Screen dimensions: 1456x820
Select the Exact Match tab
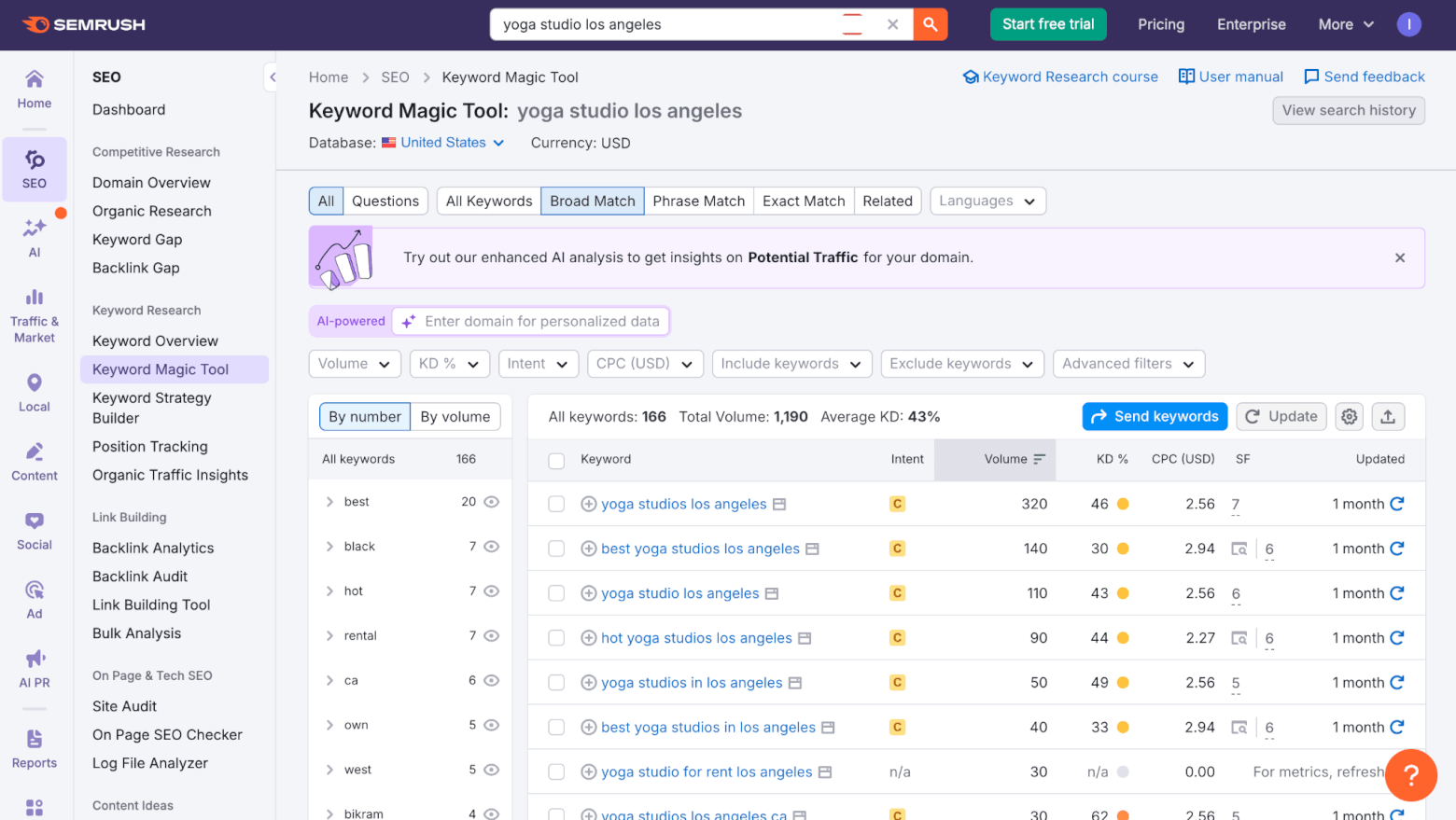coord(804,201)
